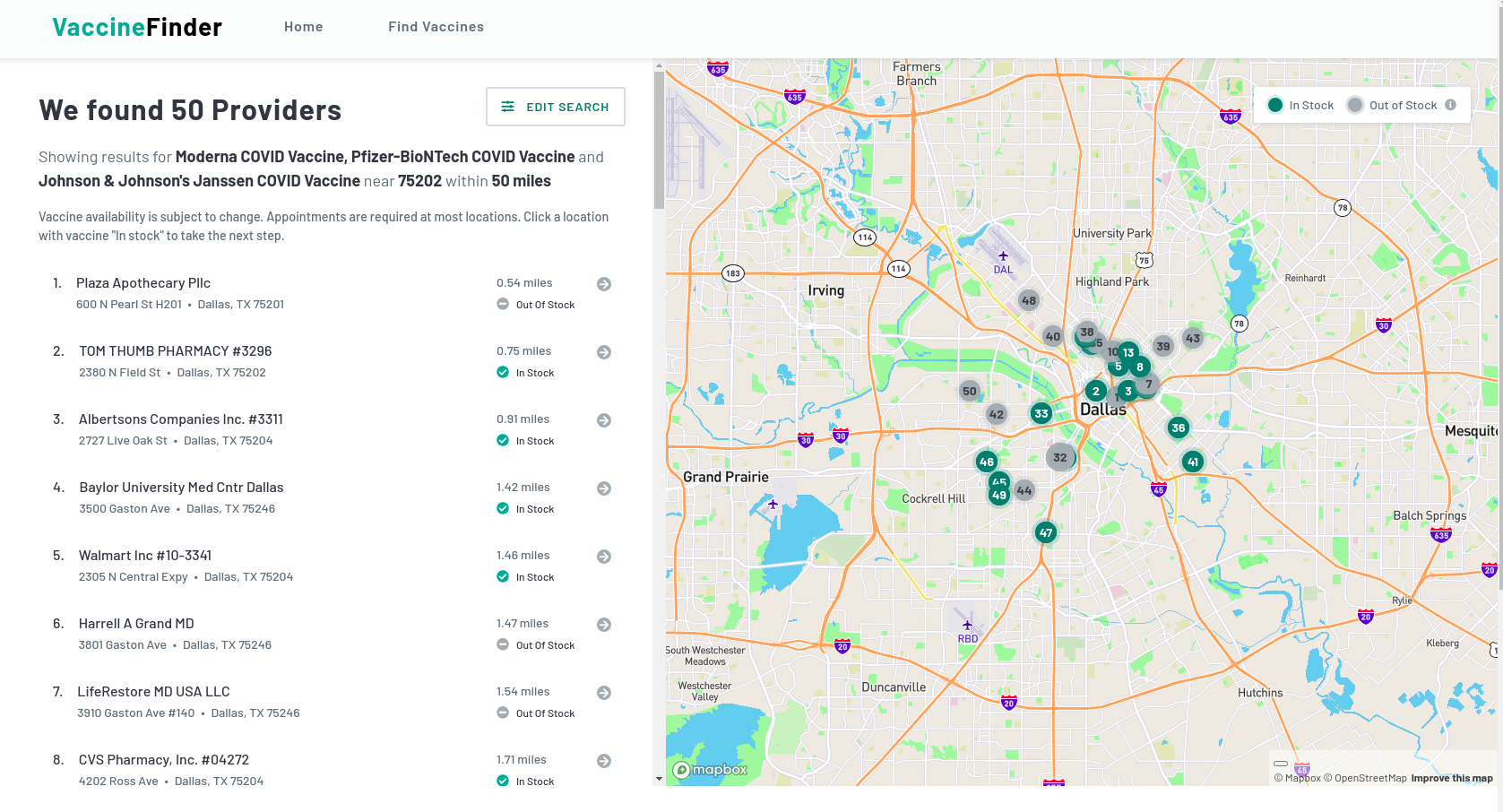Image resolution: width=1503 pixels, height=812 pixels.
Task: Click map marker 40
Action: coord(1053,336)
